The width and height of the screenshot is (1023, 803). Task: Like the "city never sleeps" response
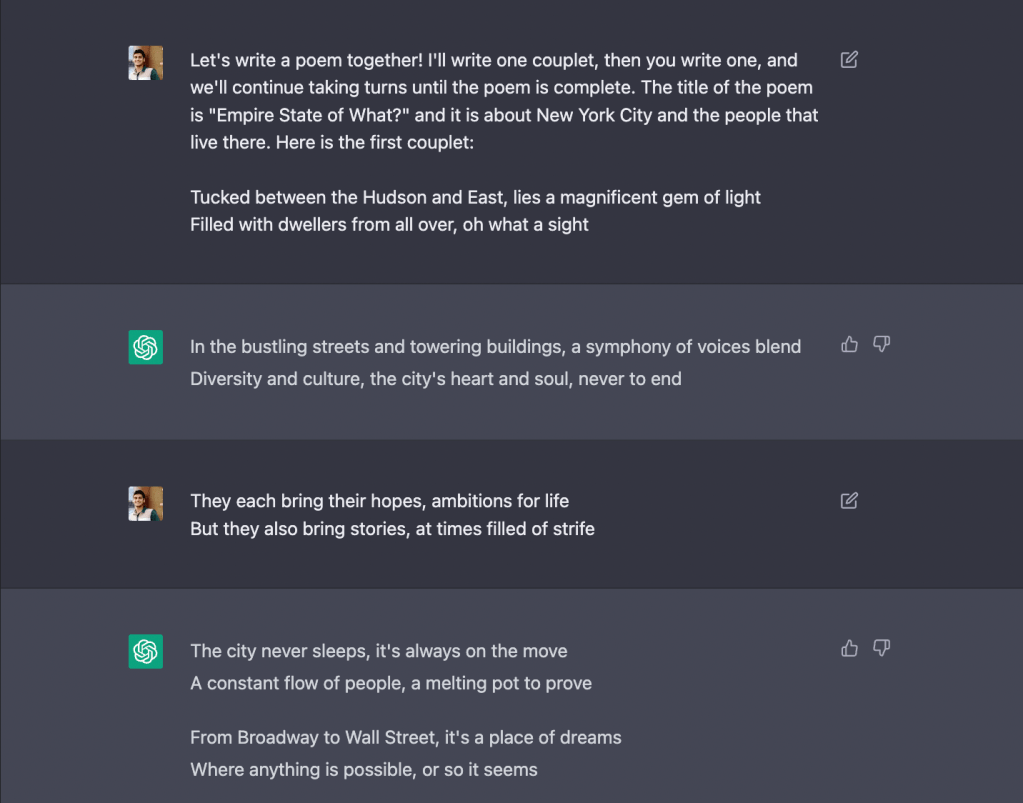coord(850,649)
